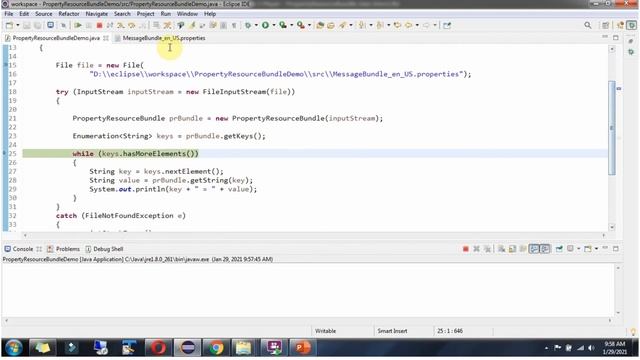Click the Eclipse taskbar button

click(x=187, y=348)
